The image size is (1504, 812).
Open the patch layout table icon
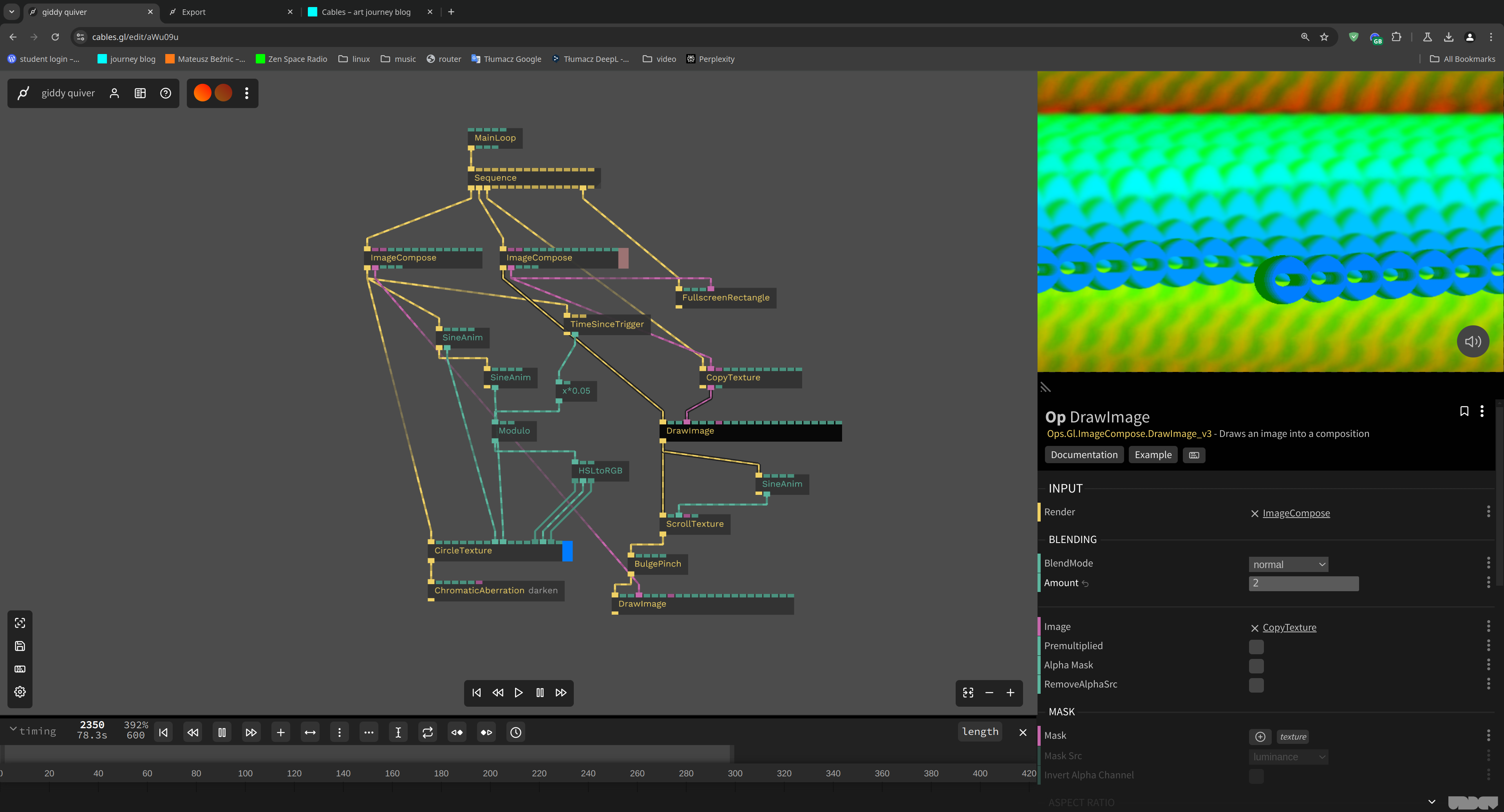tap(140, 94)
